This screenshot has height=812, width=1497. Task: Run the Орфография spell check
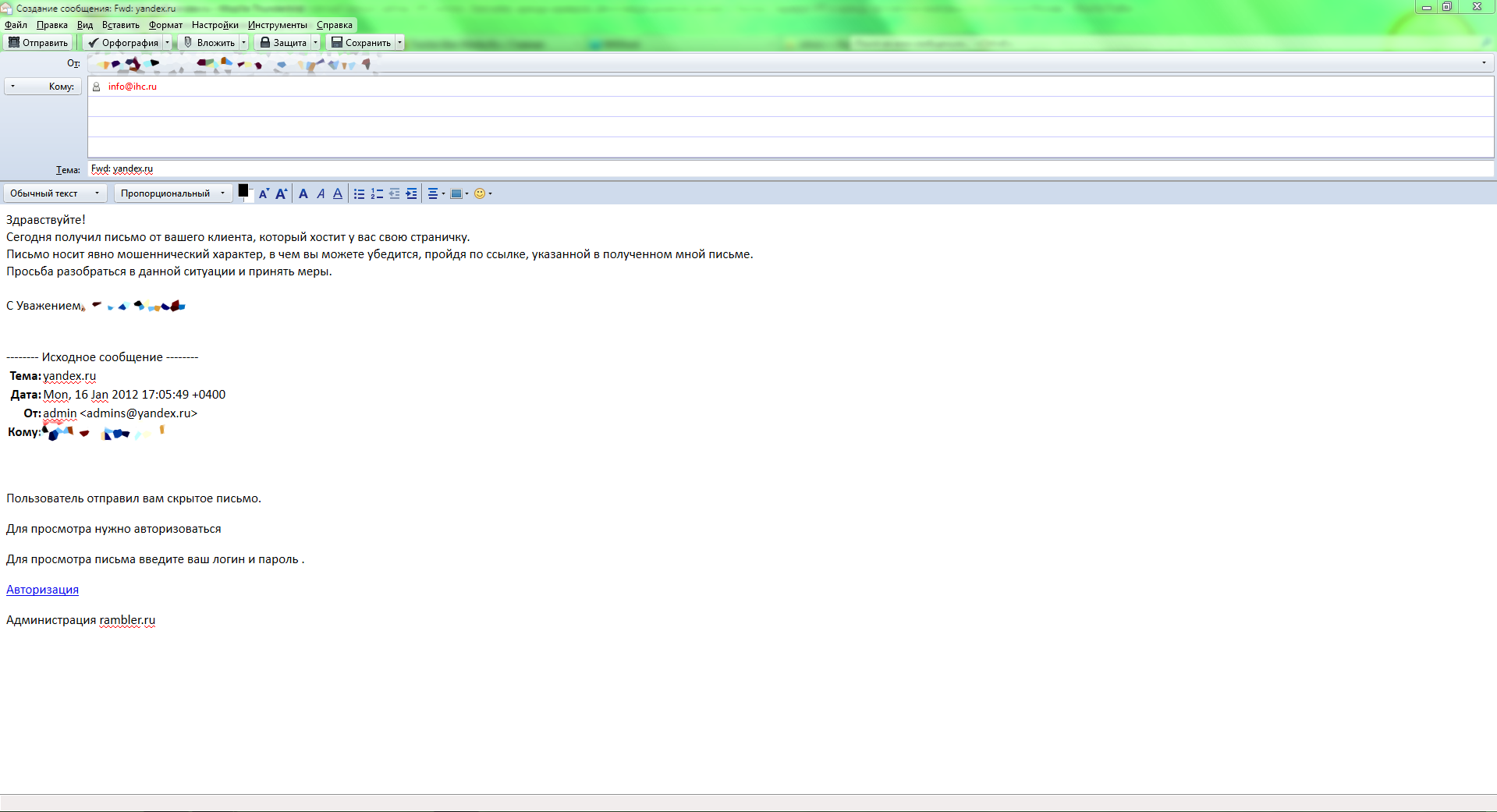[x=123, y=43]
